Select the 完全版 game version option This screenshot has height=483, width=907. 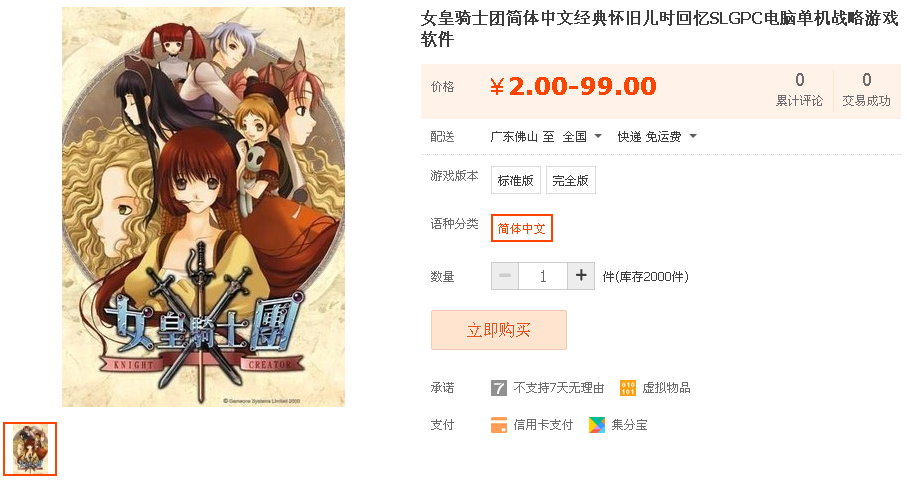570,180
